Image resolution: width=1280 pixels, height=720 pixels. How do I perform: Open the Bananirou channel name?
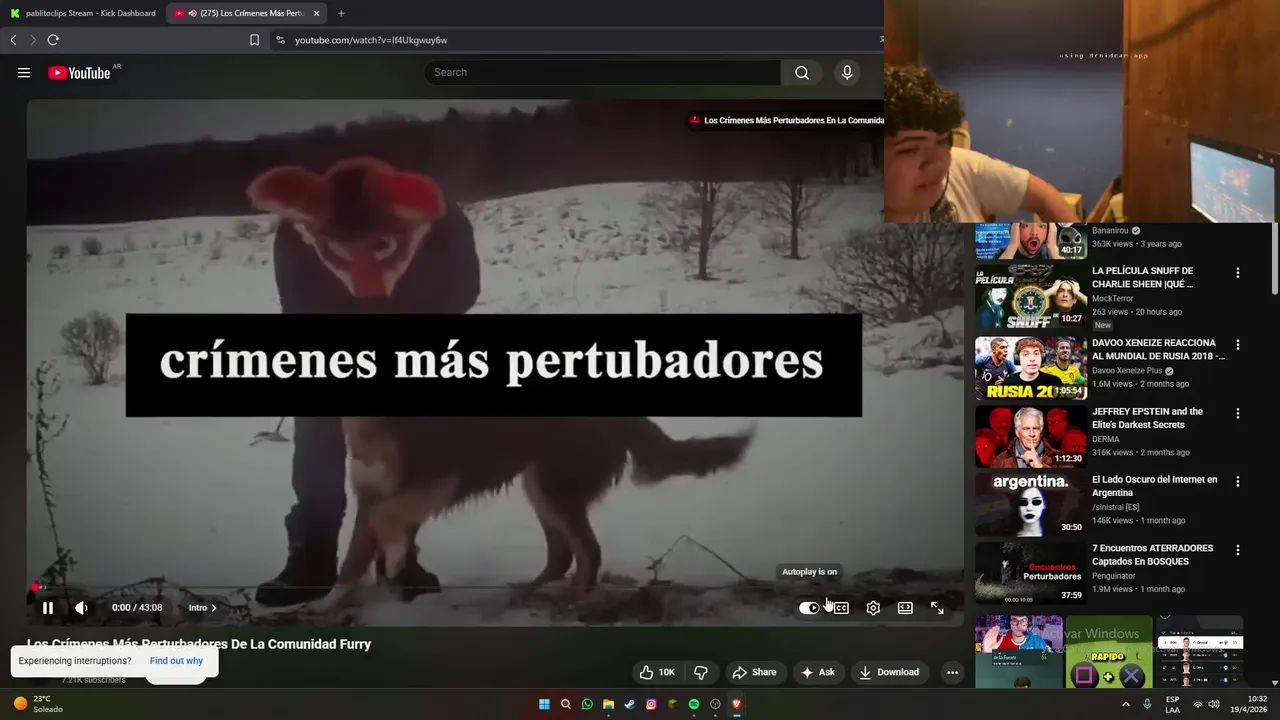point(1110,230)
